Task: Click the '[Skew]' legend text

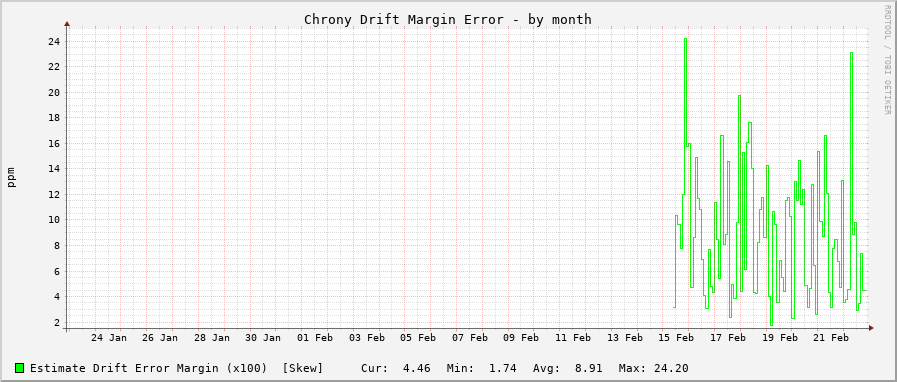Action: click(303, 368)
